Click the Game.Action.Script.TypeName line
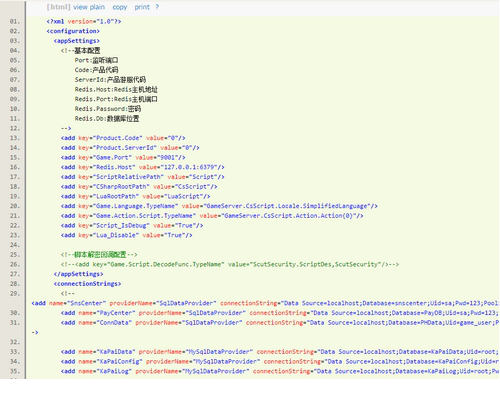Screen dimensions: 500x394 click(x=212, y=216)
